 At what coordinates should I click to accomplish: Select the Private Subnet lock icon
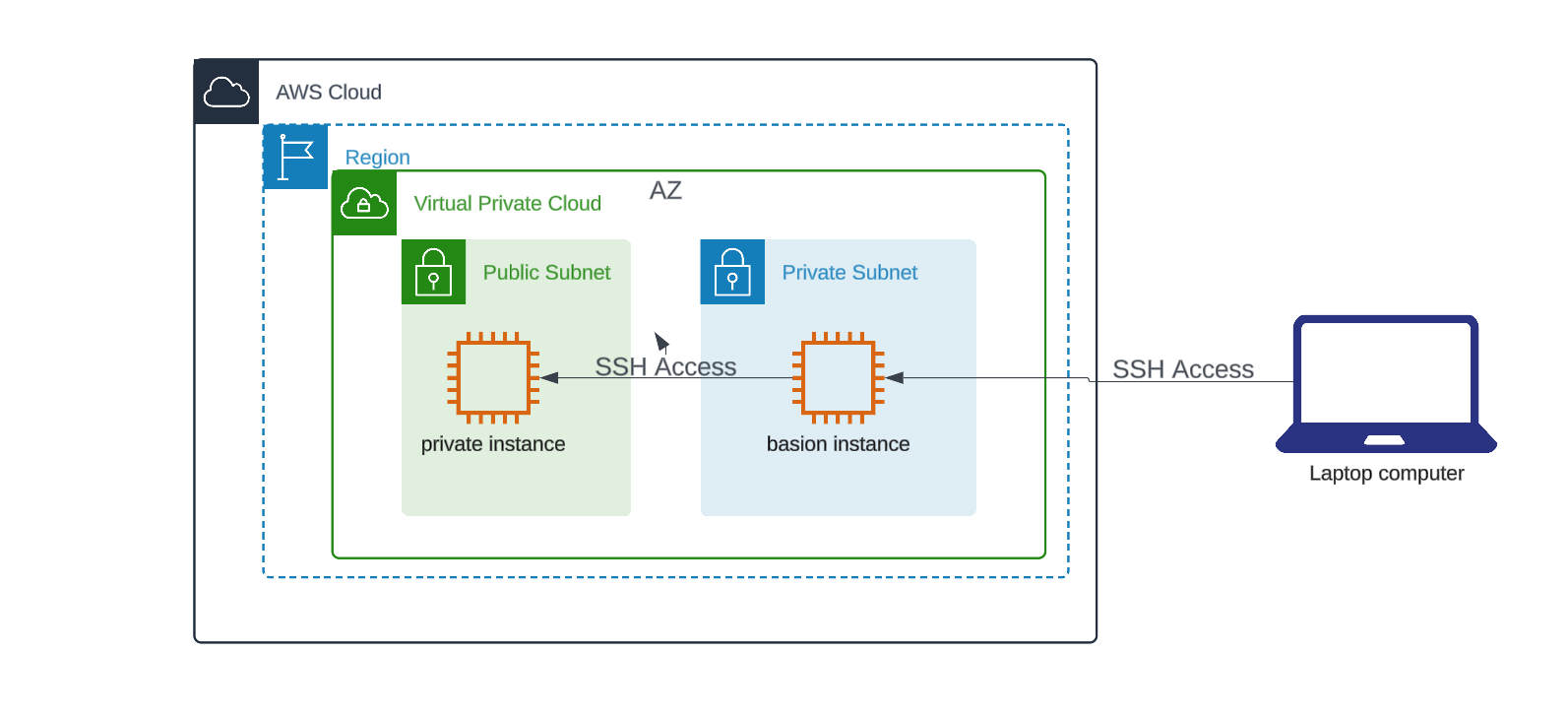732,272
